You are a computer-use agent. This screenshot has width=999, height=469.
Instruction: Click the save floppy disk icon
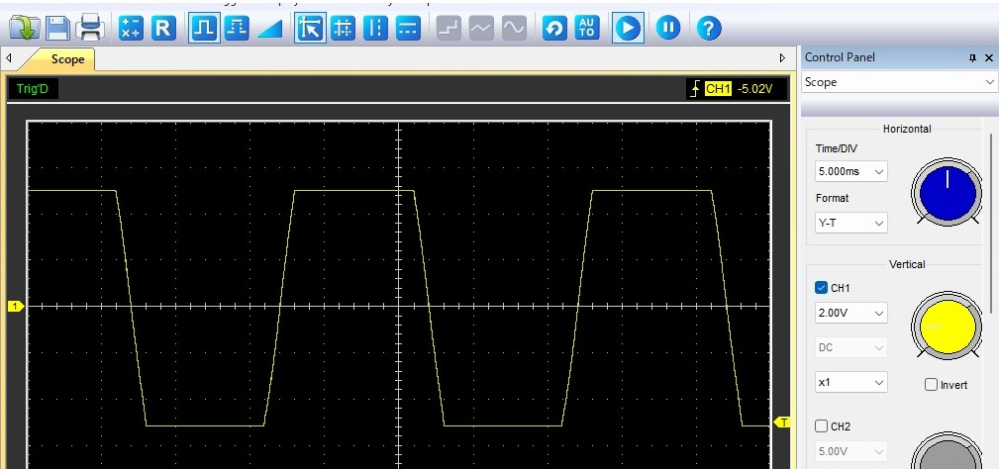pos(58,28)
